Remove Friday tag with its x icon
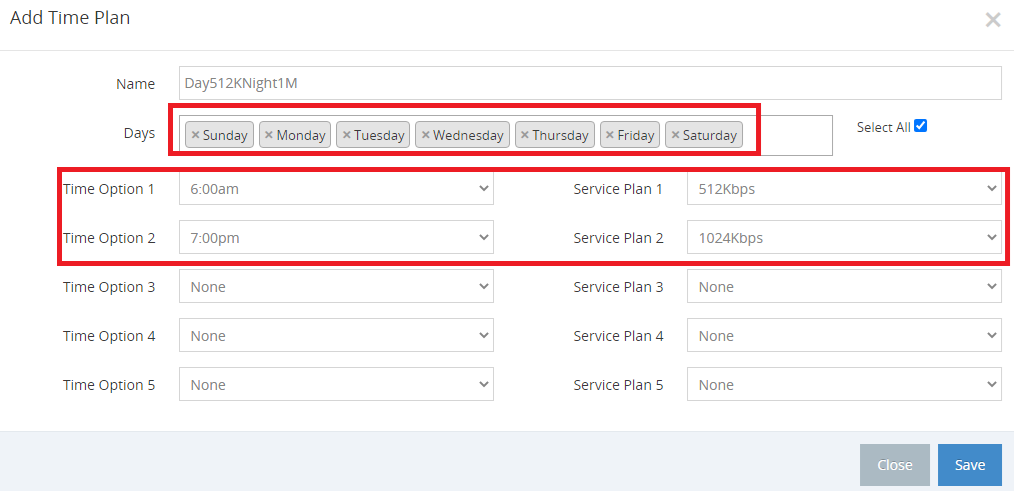The height and width of the screenshot is (491, 1014). tap(610, 135)
